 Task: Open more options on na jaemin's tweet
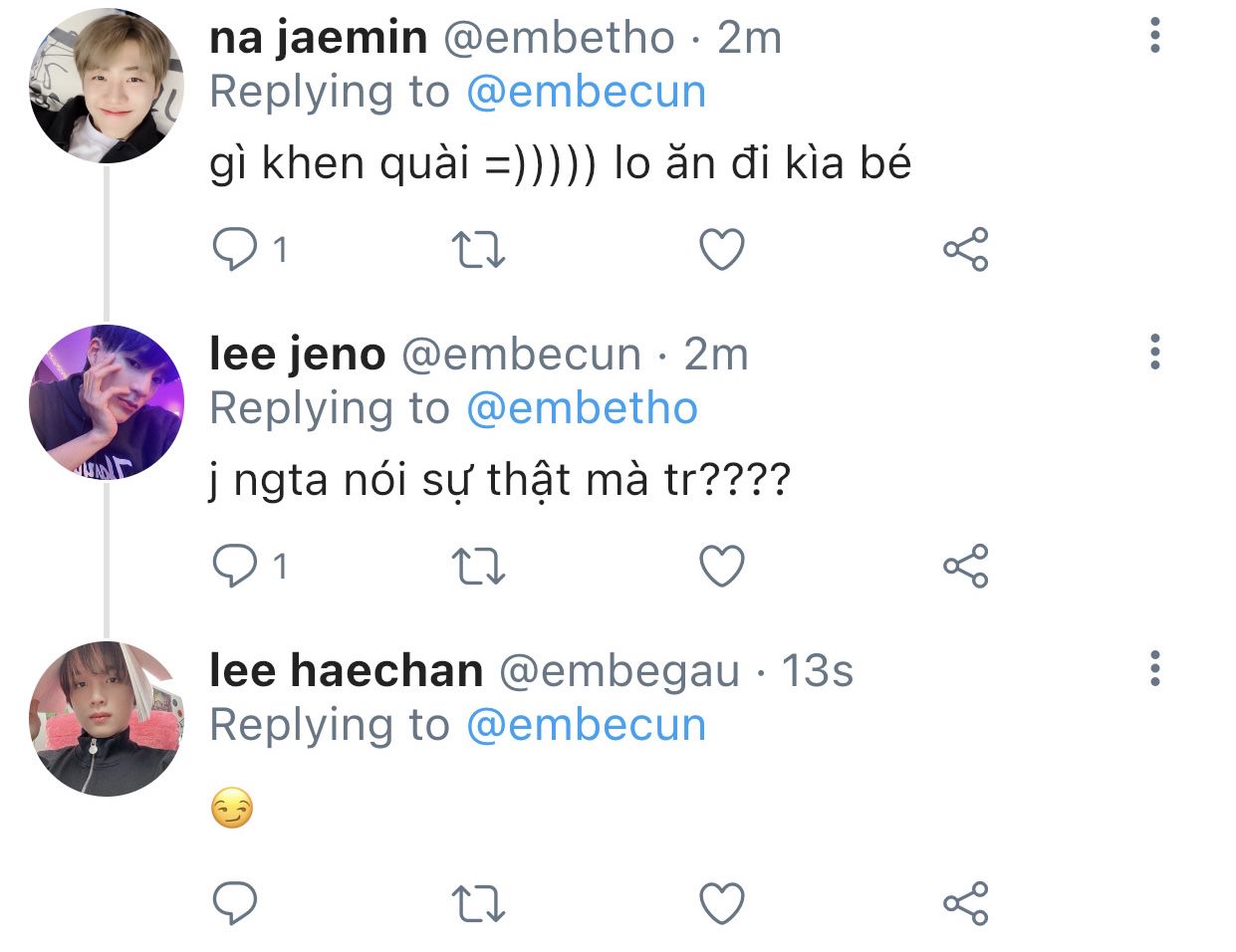click(1155, 36)
